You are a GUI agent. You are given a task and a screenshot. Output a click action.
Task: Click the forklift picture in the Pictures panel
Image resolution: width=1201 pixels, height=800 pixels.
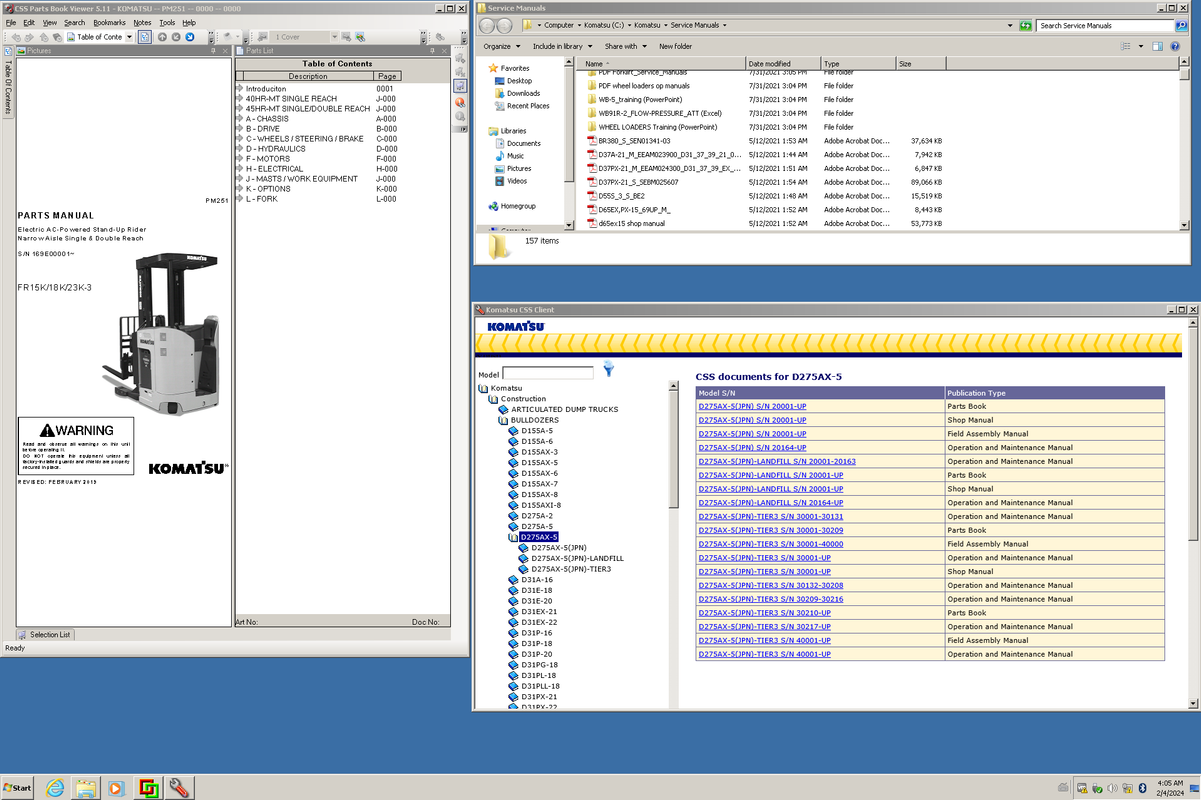(x=160, y=333)
